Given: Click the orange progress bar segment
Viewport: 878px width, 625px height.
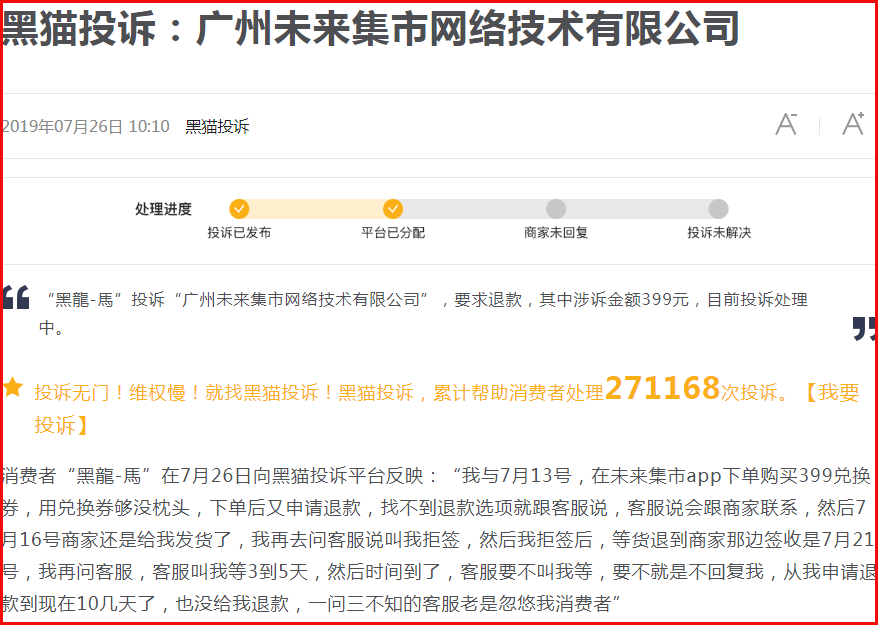Looking at the screenshot, I should click(316, 209).
